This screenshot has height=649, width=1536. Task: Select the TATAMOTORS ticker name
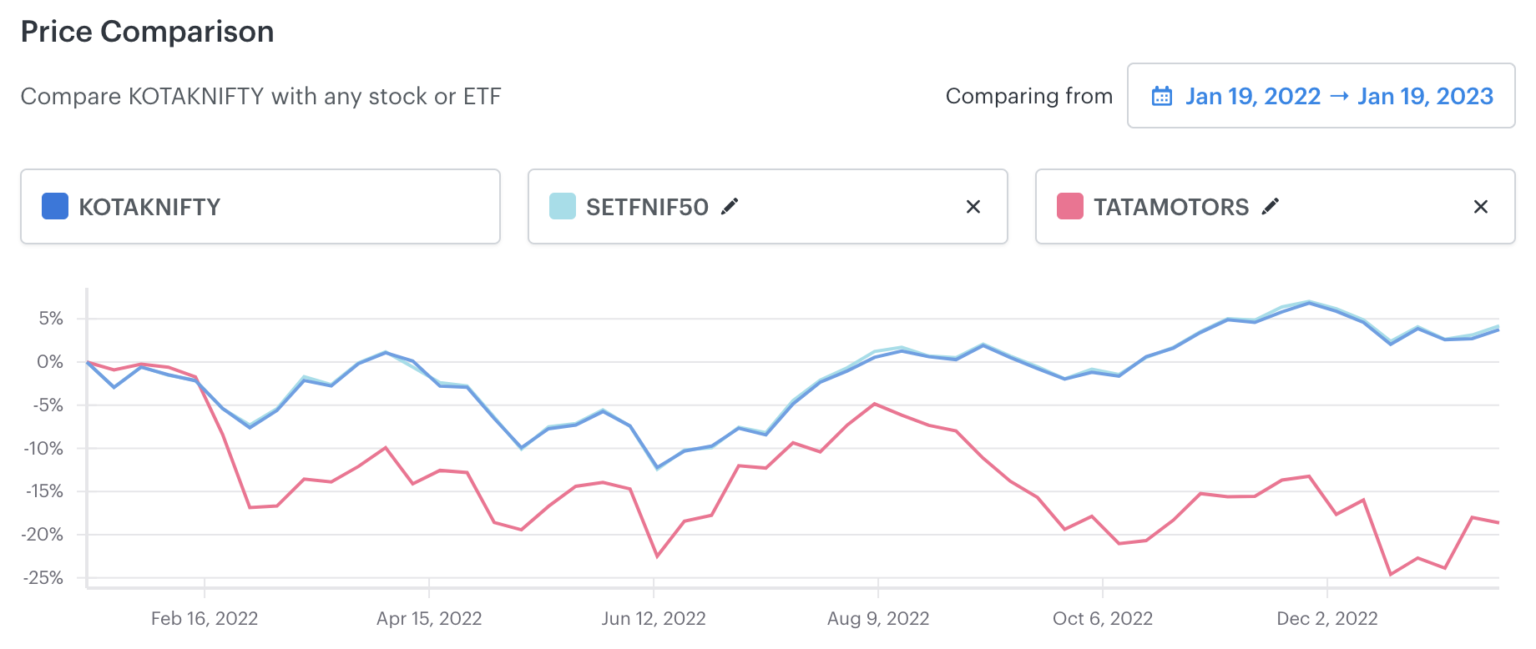(1171, 207)
